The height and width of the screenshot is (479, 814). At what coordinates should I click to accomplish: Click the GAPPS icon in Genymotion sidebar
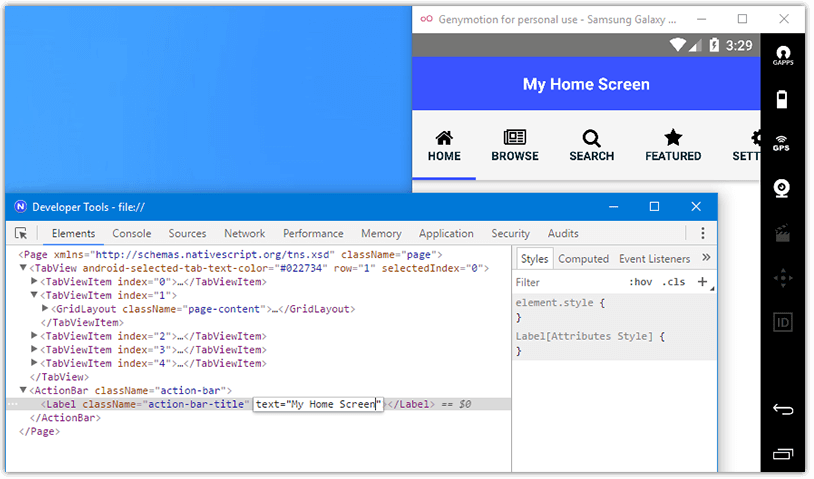pyautogui.click(x=782, y=56)
